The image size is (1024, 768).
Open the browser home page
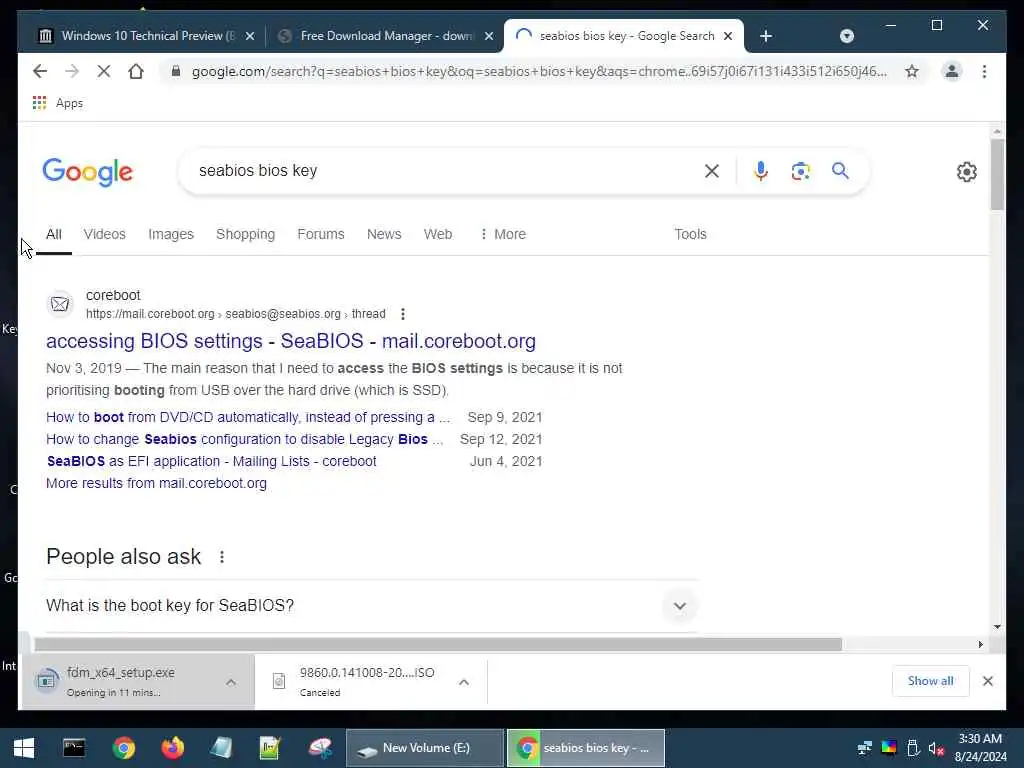(x=136, y=71)
